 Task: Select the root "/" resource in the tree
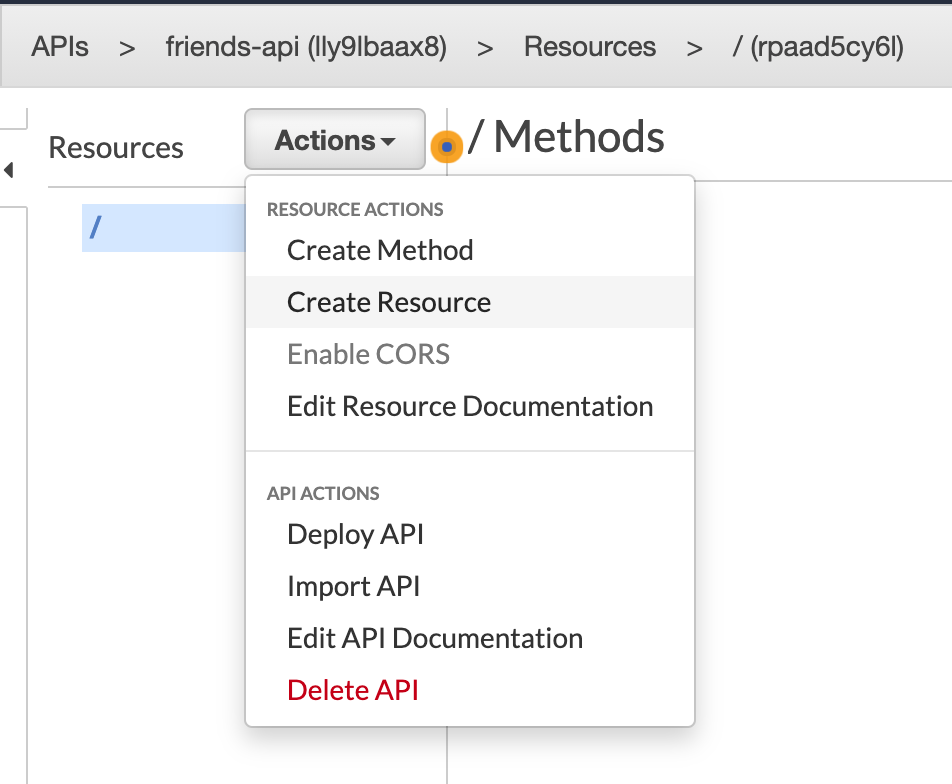pyautogui.click(x=96, y=228)
